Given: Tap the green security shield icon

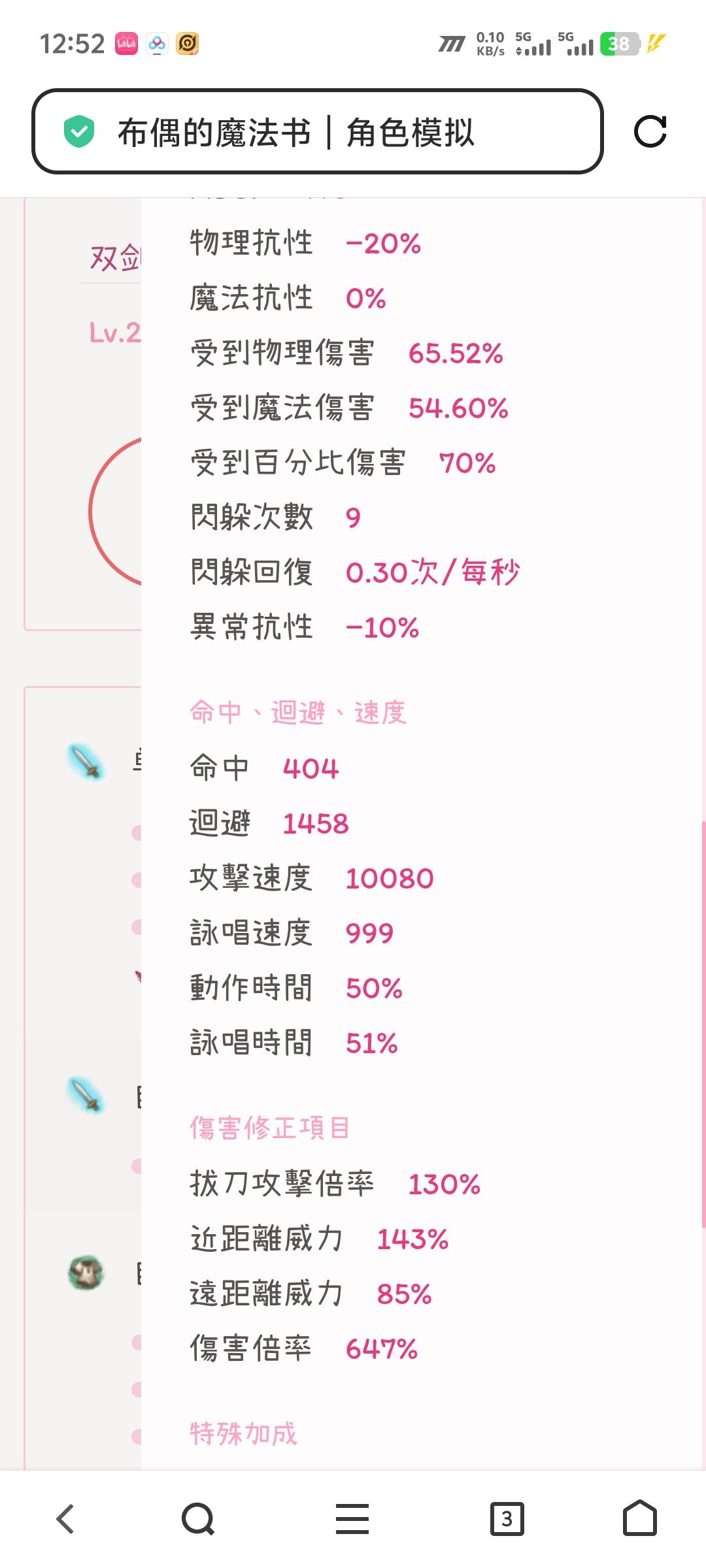Looking at the screenshot, I should tap(78, 131).
